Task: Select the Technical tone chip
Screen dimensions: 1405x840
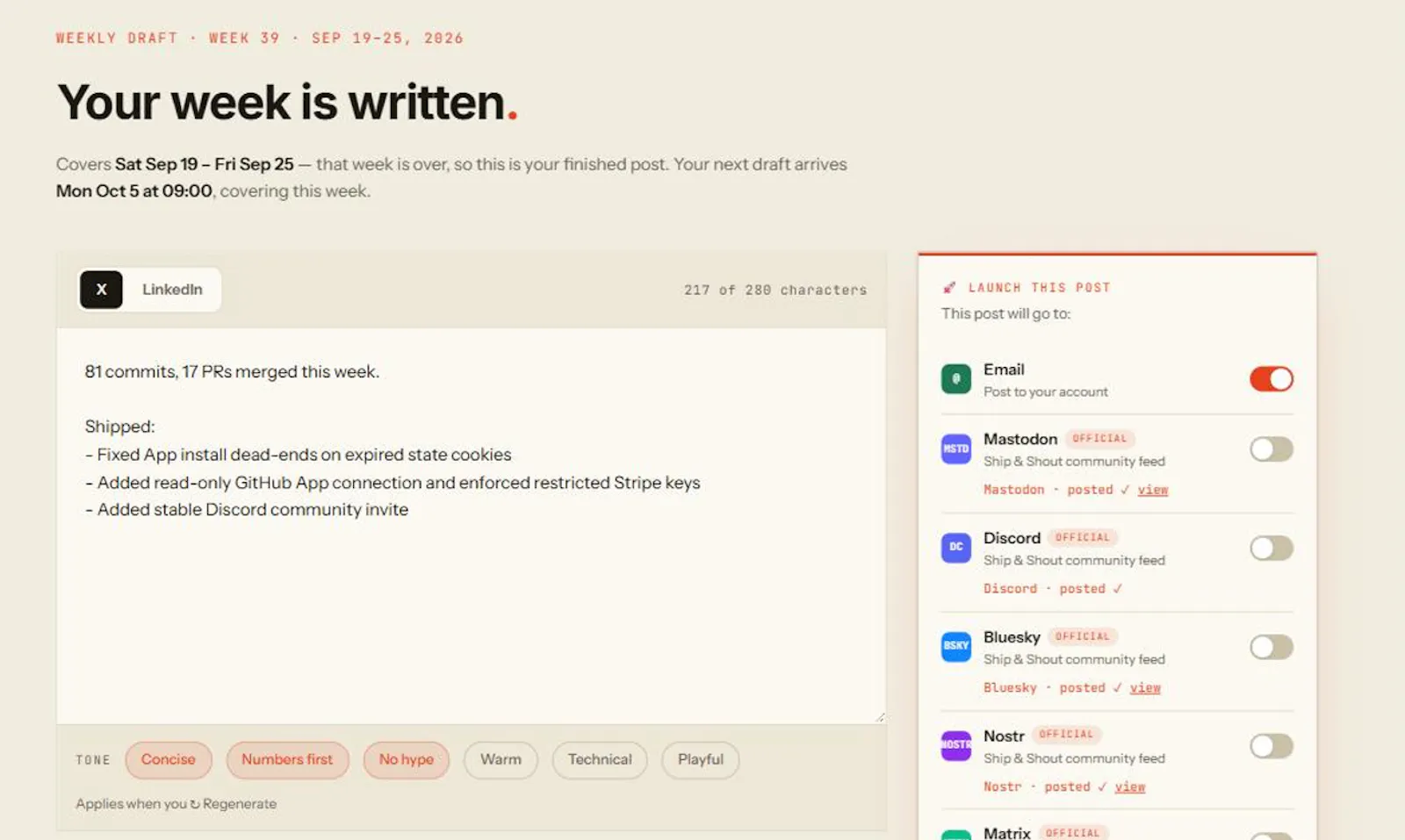Action: point(600,760)
